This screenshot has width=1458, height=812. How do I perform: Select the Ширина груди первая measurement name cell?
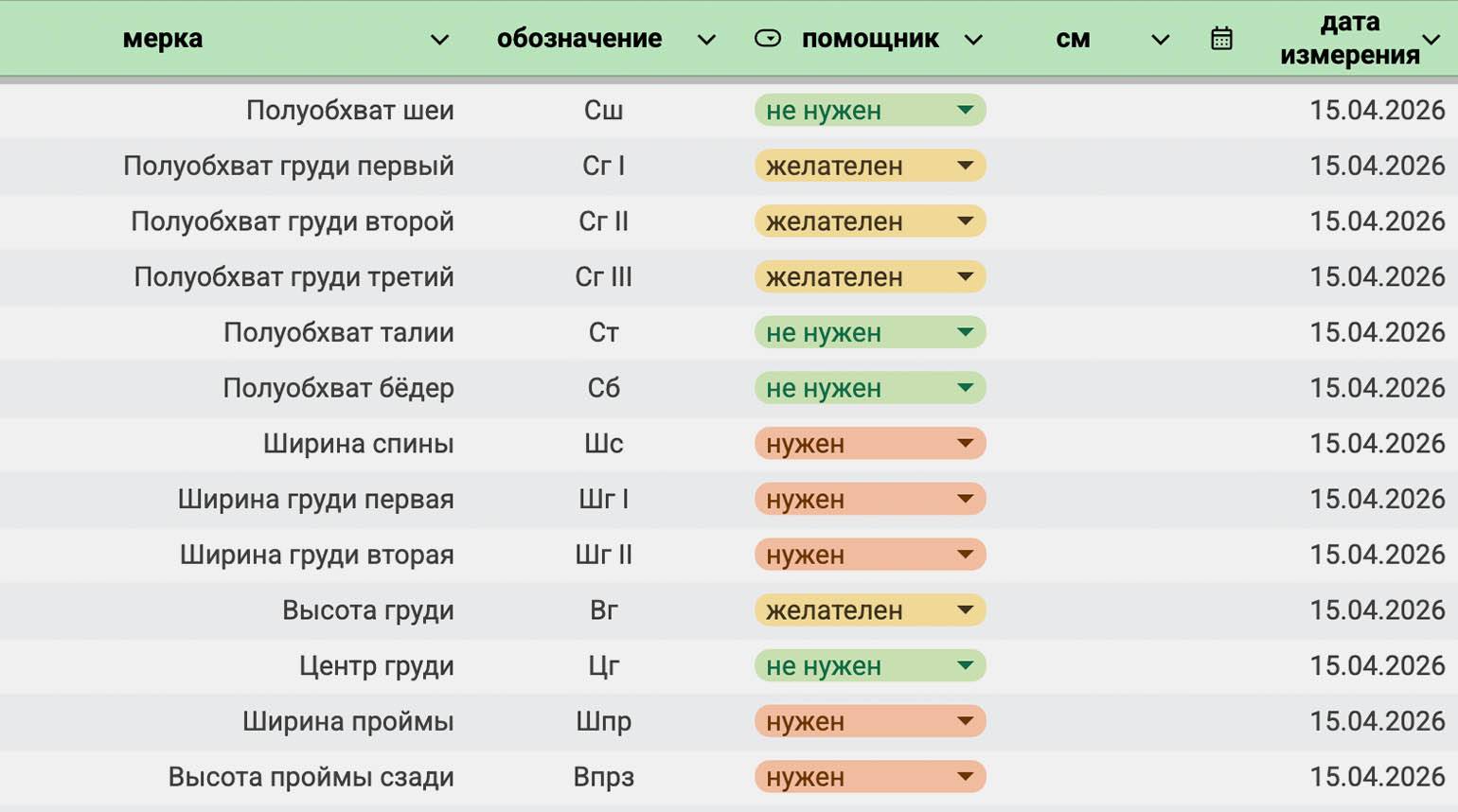pos(315,500)
